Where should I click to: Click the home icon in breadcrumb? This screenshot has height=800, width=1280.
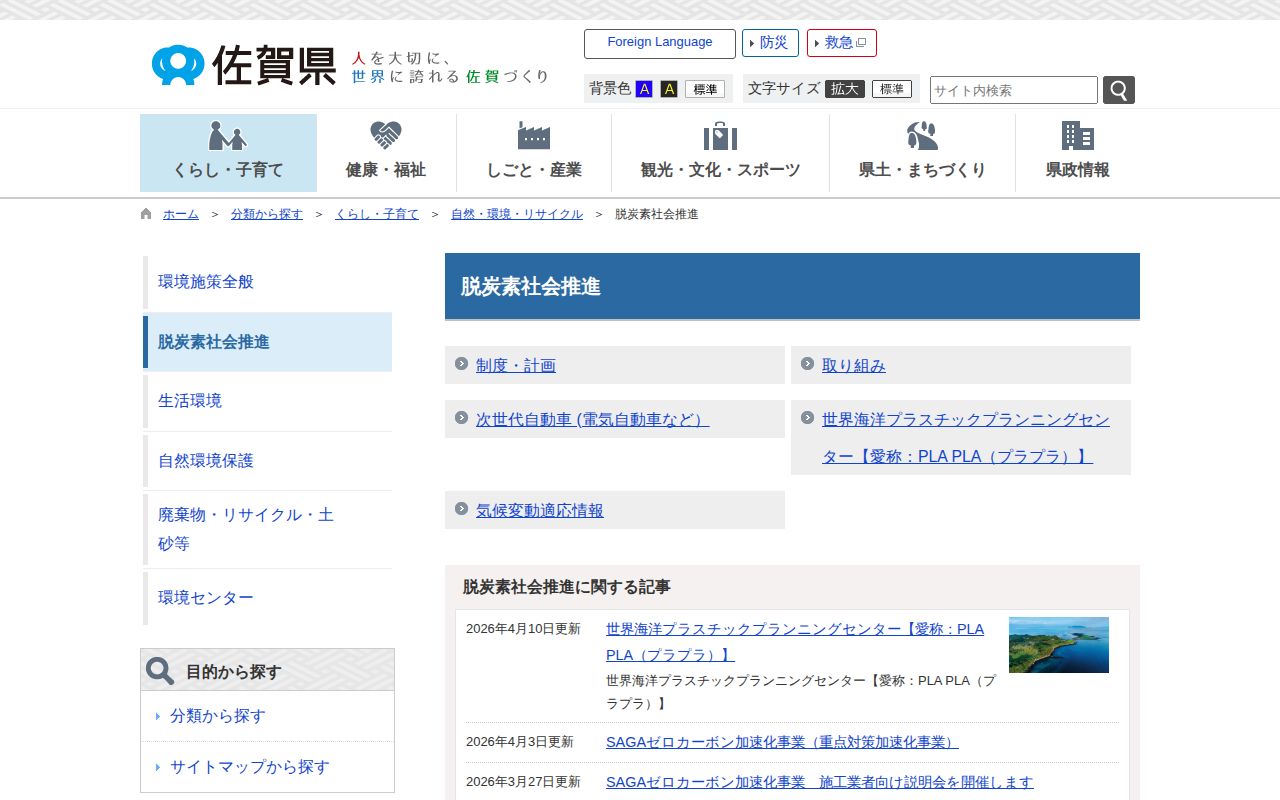[x=147, y=214]
